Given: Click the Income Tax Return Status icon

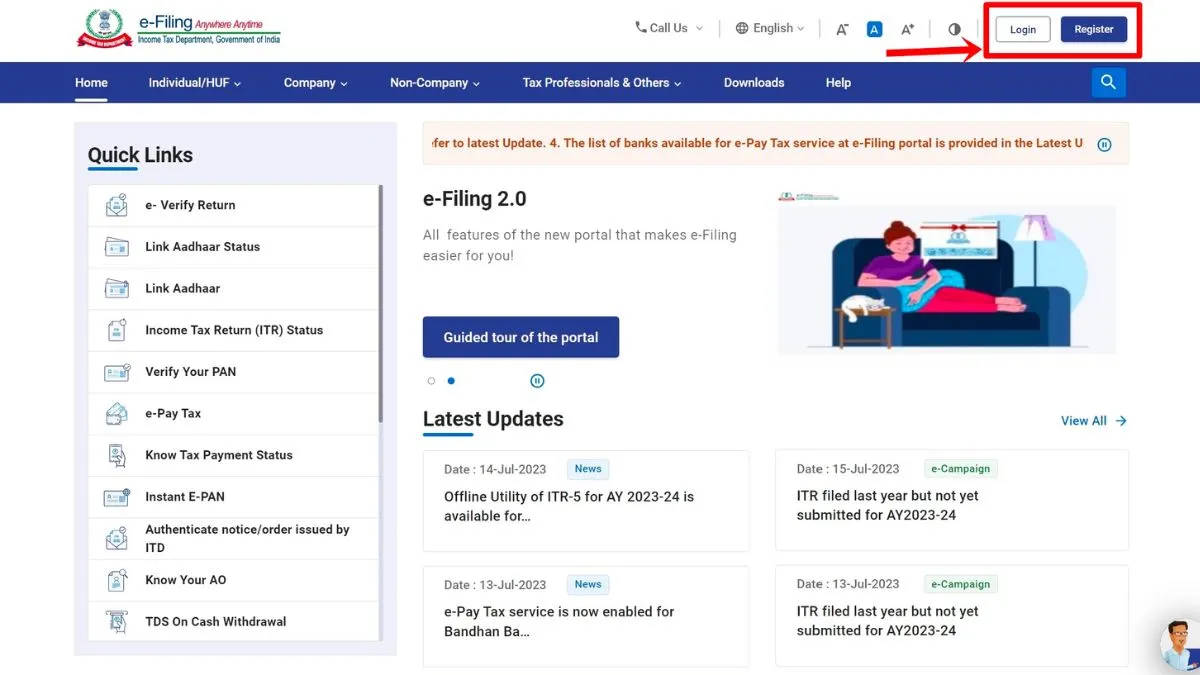Looking at the screenshot, I should click(117, 330).
